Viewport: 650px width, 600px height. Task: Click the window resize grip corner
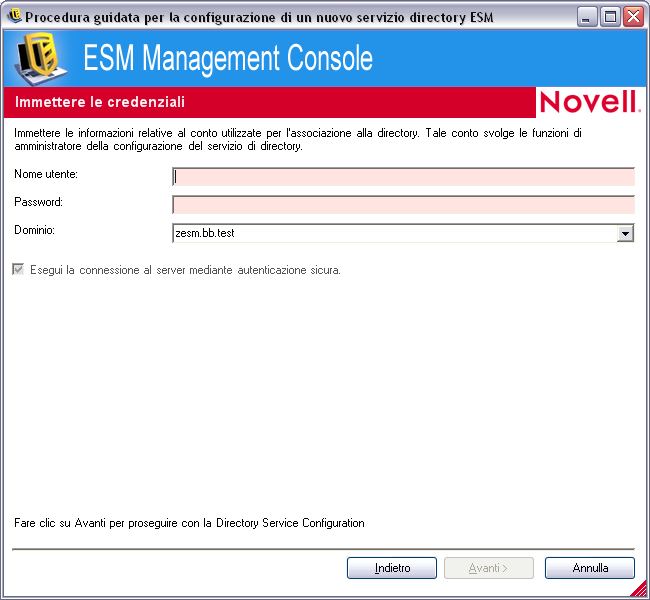(640, 589)
